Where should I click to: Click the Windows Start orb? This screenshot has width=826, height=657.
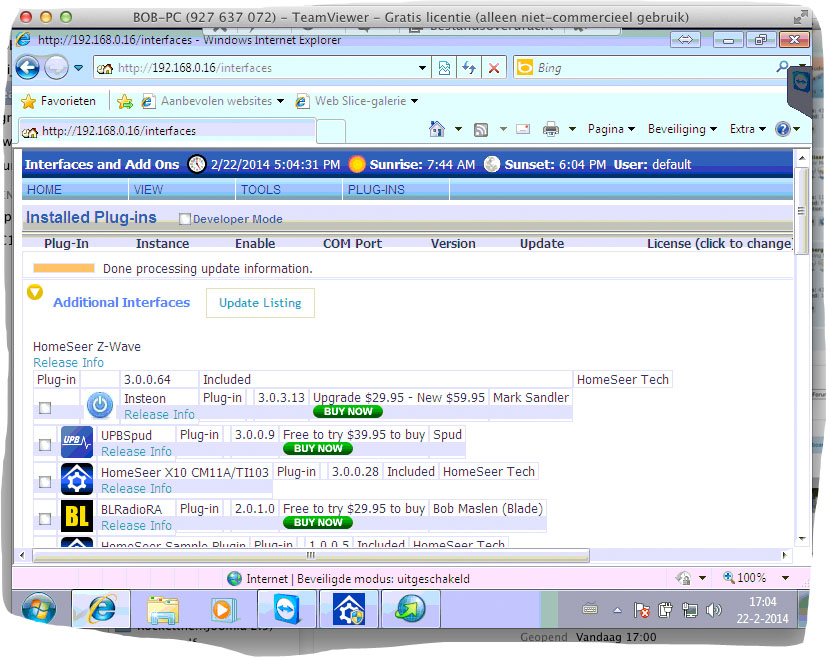coord(38,609)
